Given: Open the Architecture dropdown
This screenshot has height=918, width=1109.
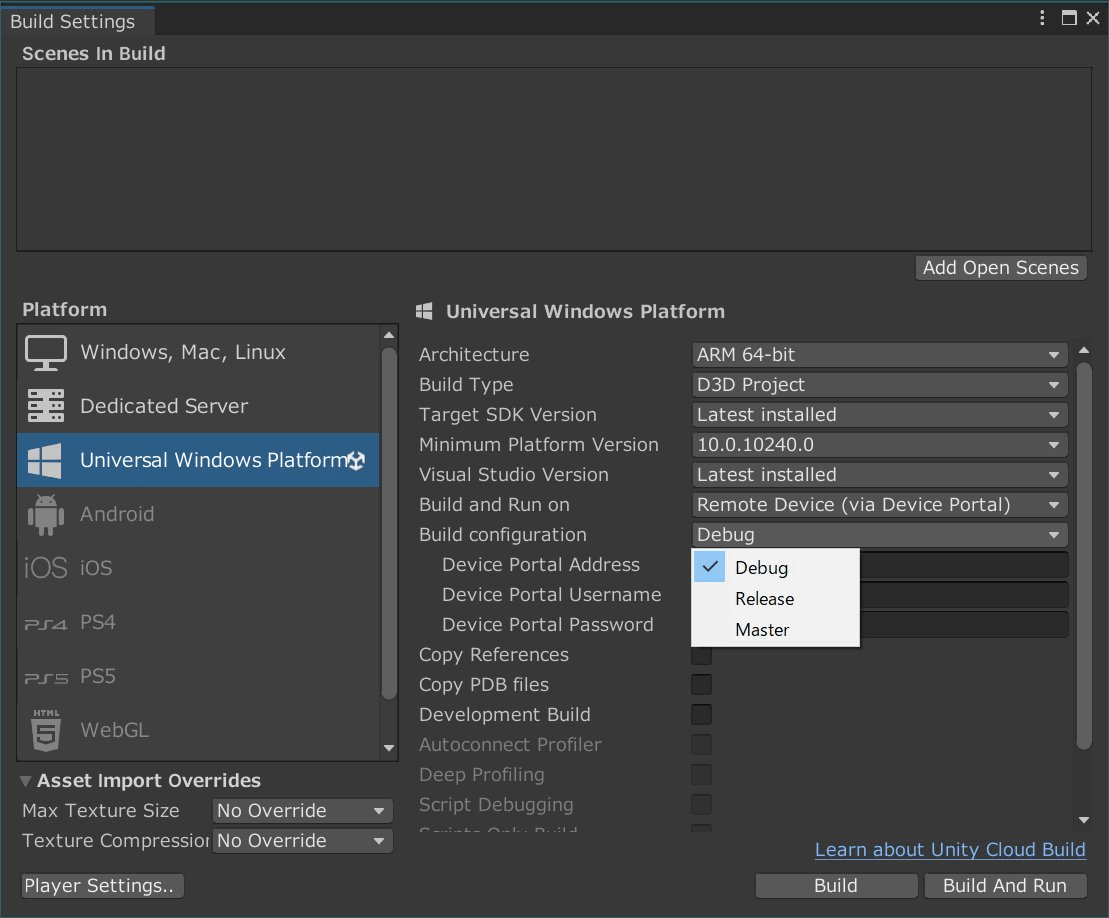Looking at the screenshot, I should [x=880, y=355].
